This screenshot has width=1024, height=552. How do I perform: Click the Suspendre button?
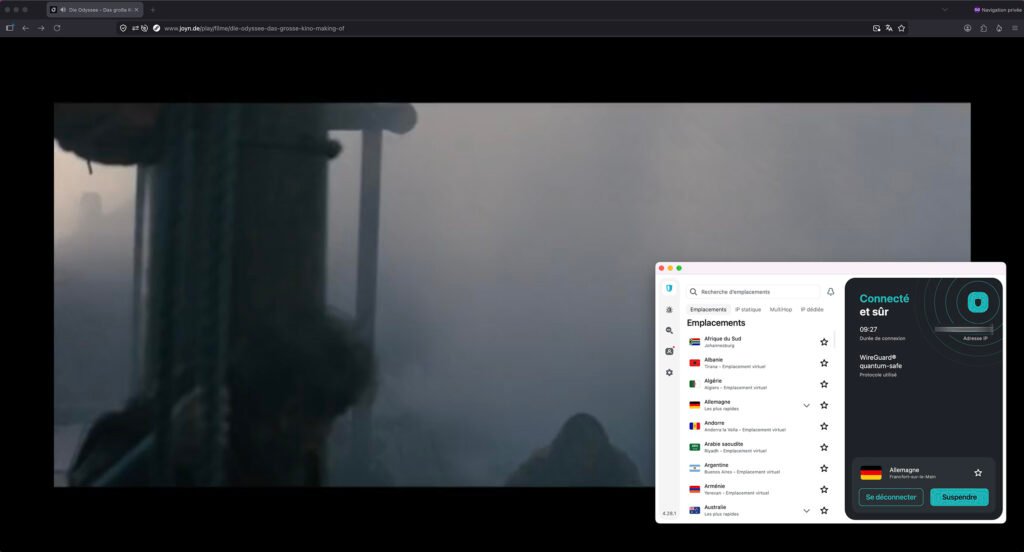(x=959, y=497)
